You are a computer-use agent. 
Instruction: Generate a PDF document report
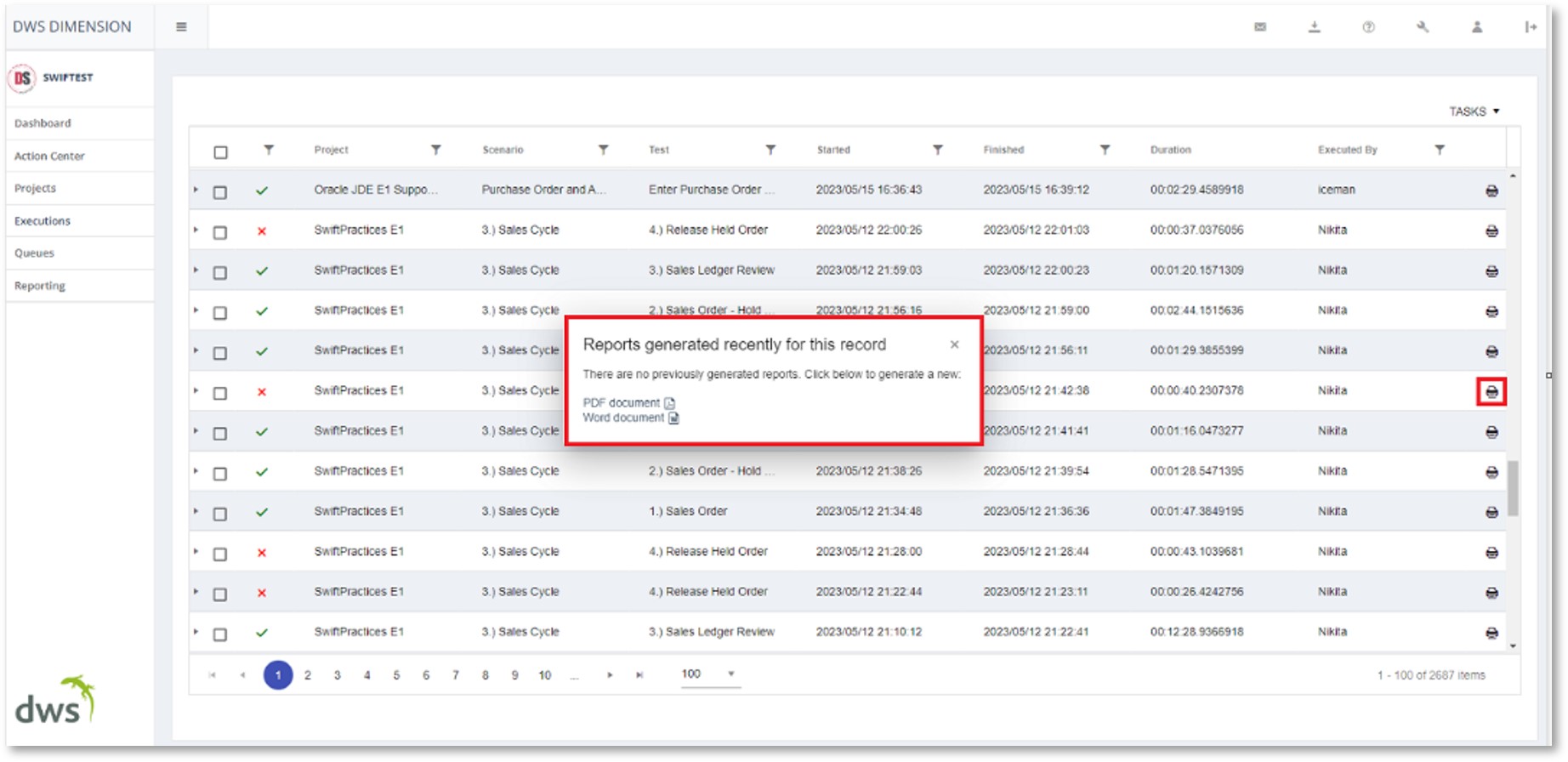(x=628, y=403)
